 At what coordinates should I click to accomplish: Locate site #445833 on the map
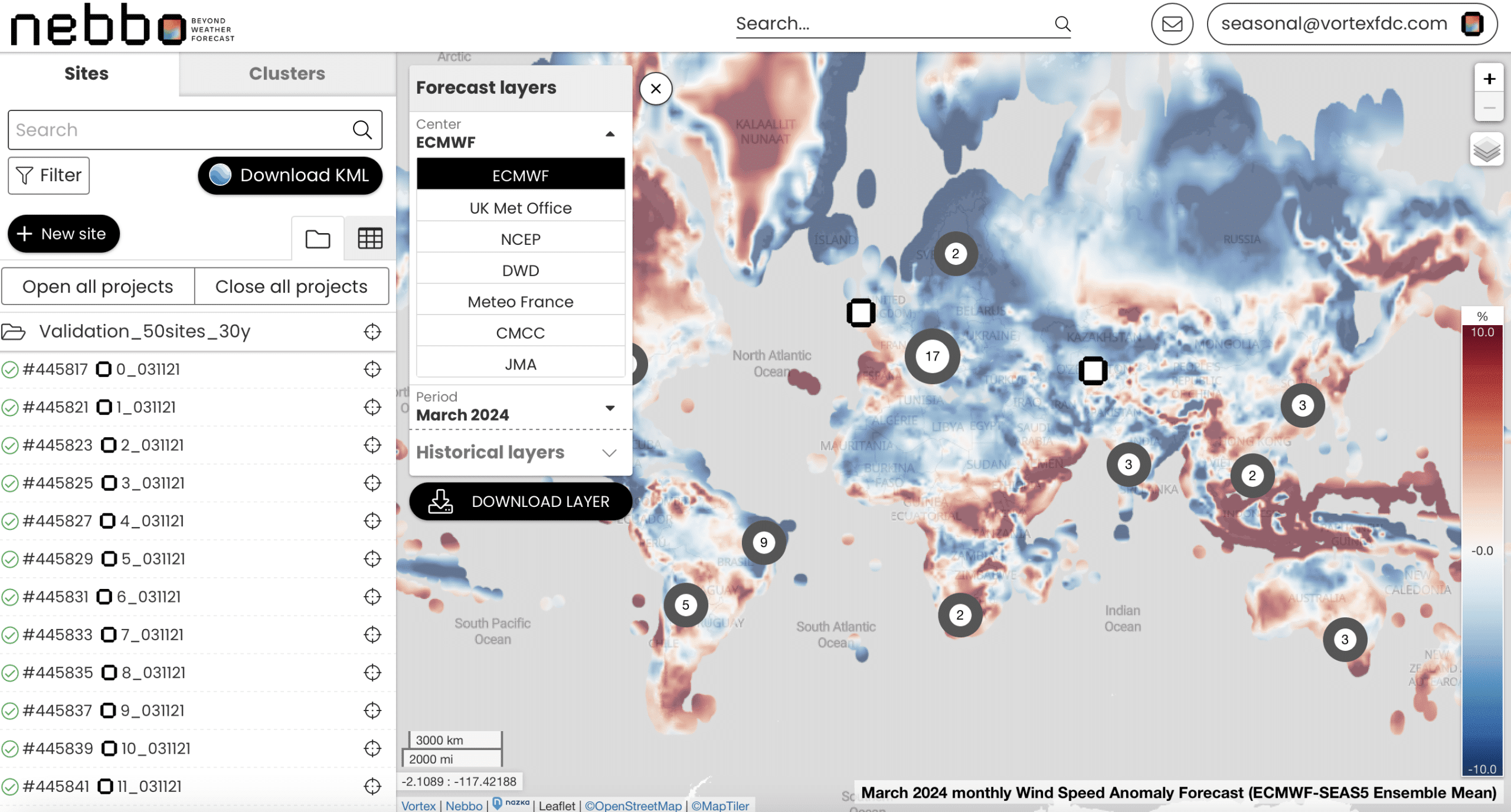point(372,635)
